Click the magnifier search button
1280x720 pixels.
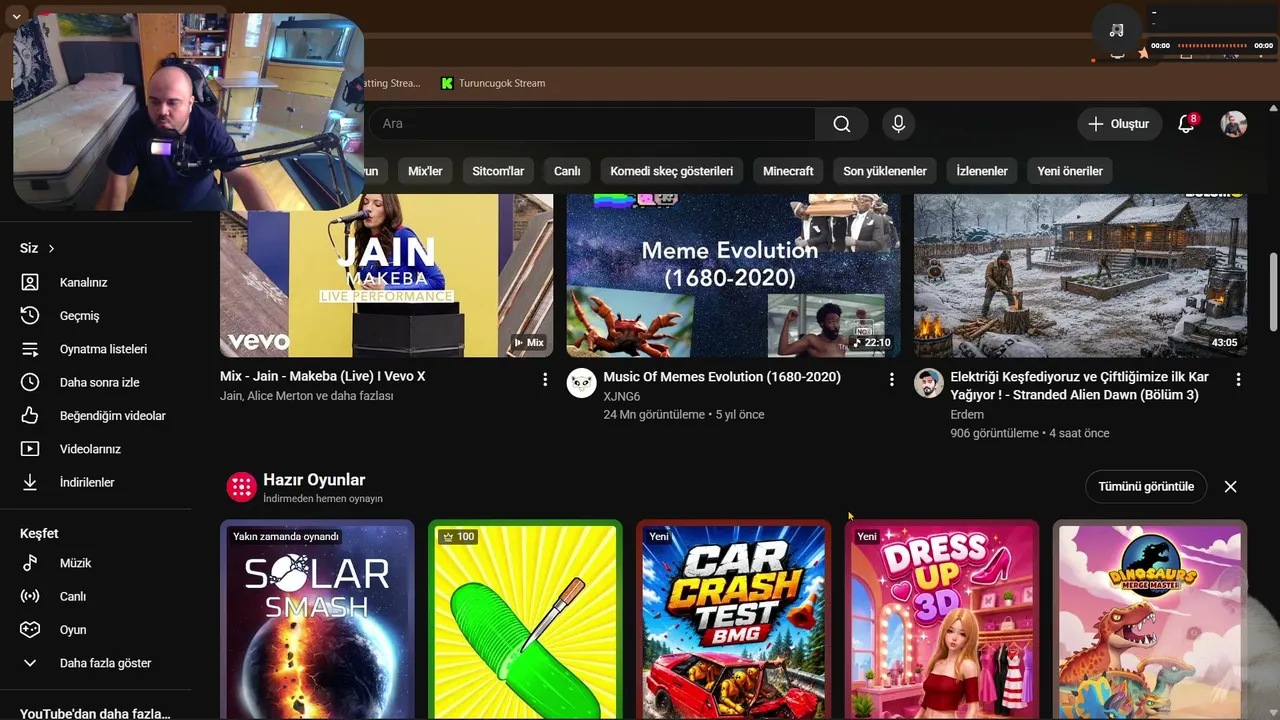click(x=842, y=124)
